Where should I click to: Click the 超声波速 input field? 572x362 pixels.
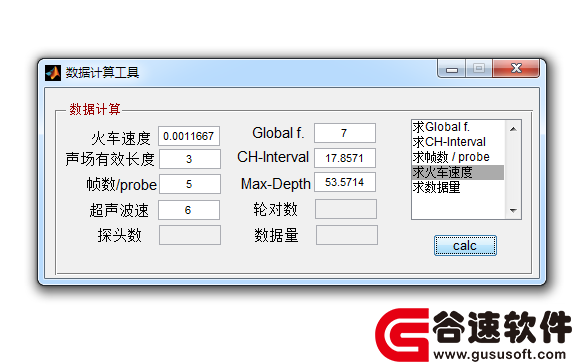[189, 210]
